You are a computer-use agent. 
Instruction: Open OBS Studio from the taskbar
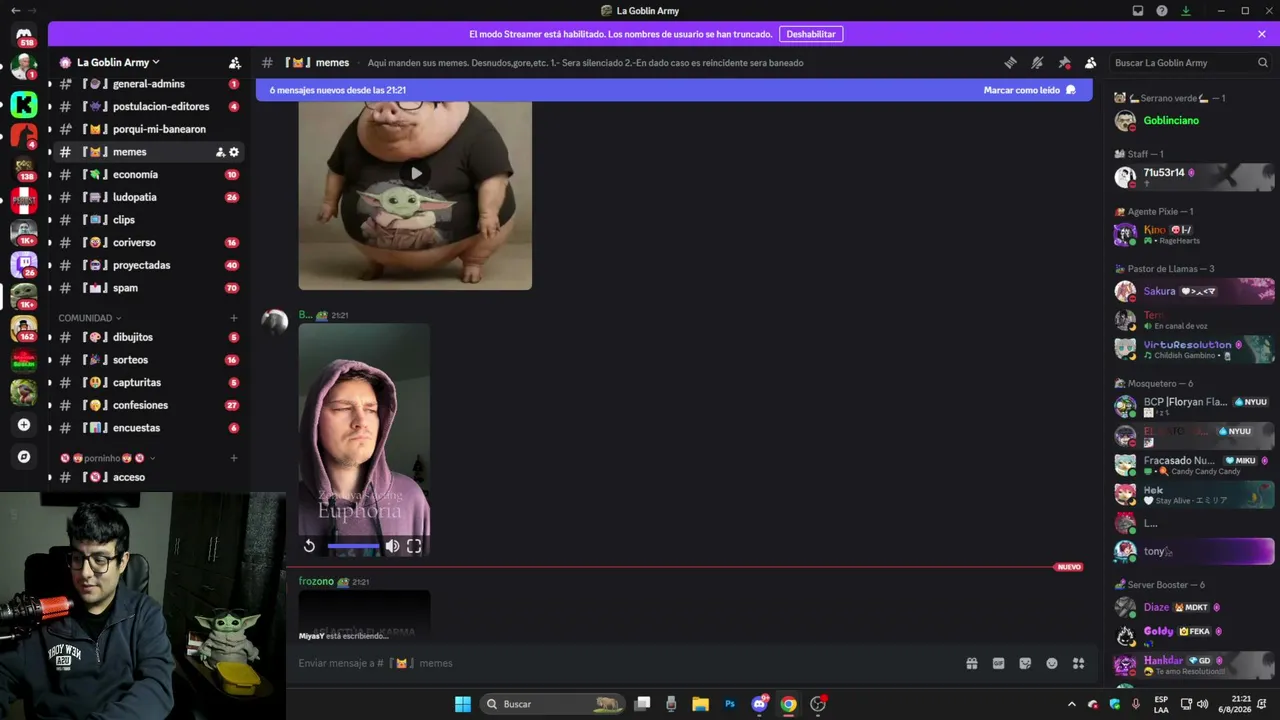[x=818, y=704]
